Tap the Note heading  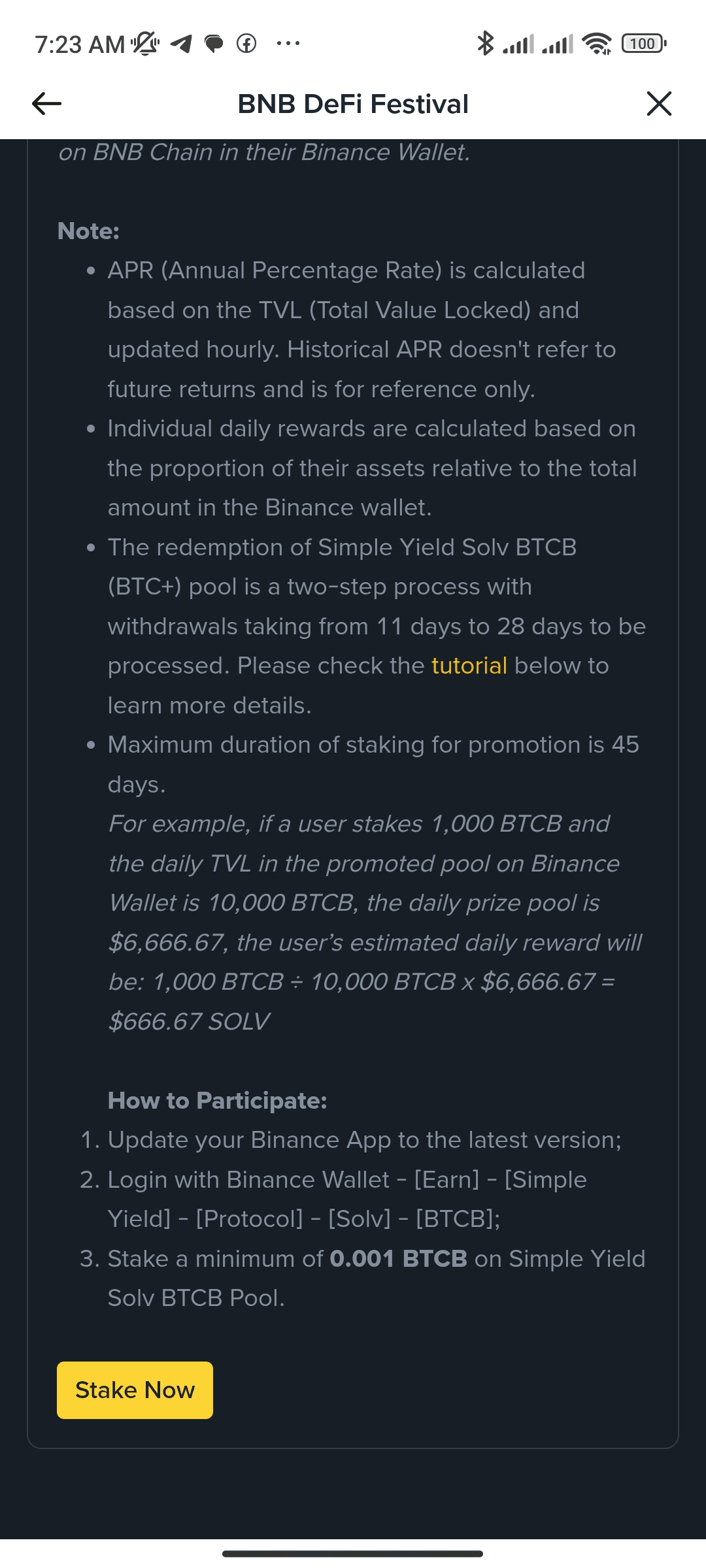pyautogui.click(x=88, y=231)
